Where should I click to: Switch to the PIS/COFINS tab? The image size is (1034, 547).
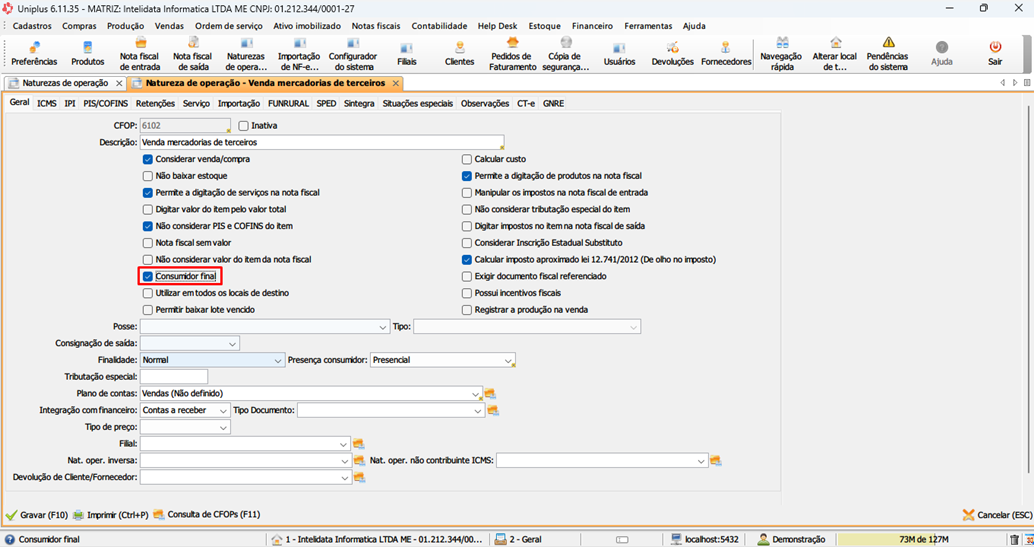coord(106,104)
